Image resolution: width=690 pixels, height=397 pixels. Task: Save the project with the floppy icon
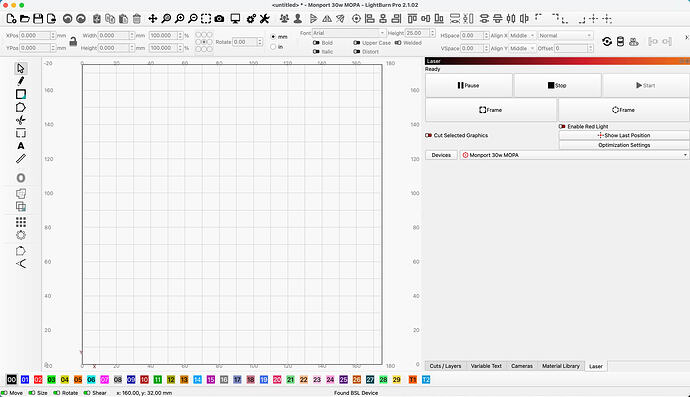pyautogui.click(x=38, y=18)
